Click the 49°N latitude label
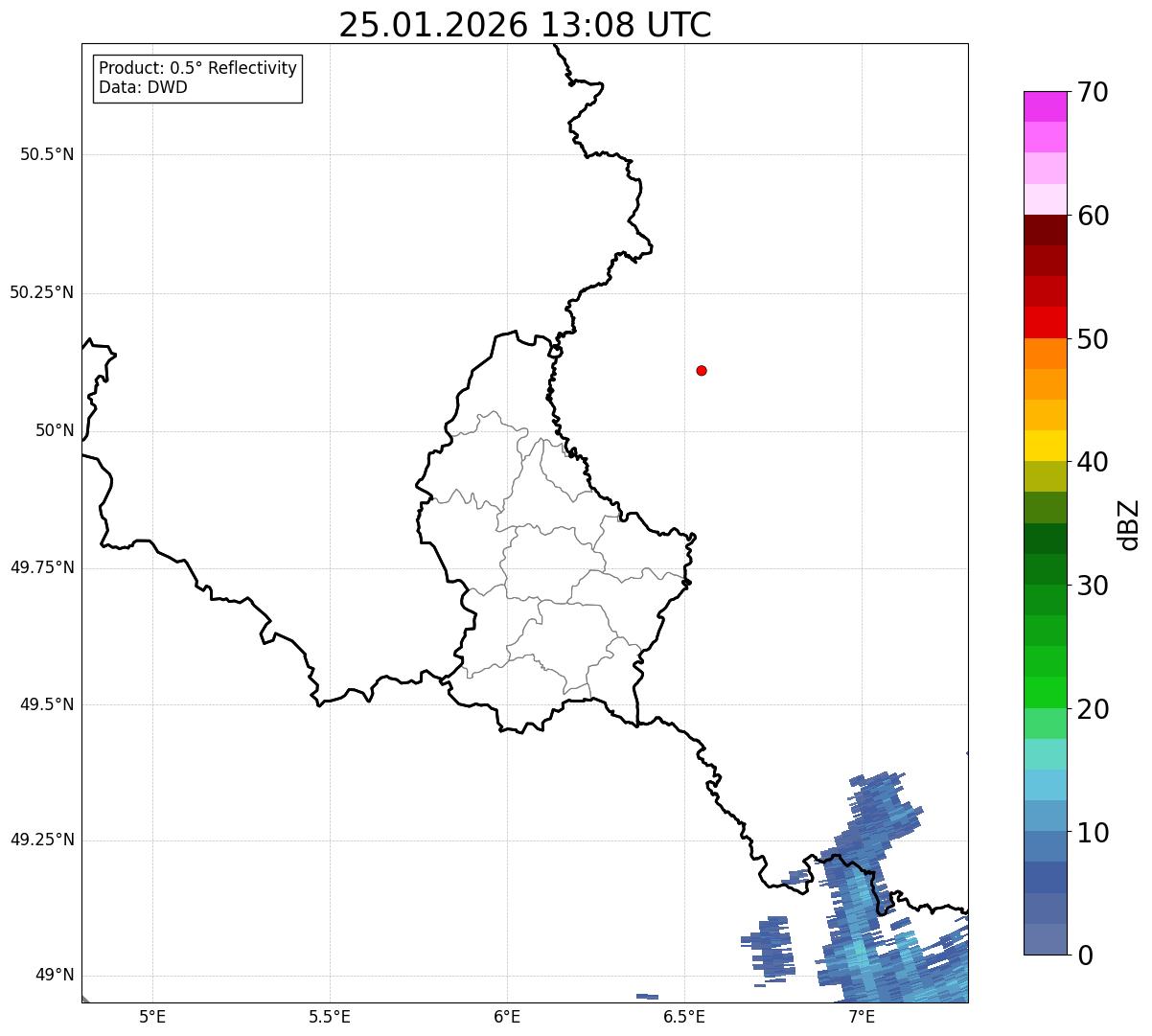The width and height of the screenshot is (1152, 1036). click(x=55, y=975)
